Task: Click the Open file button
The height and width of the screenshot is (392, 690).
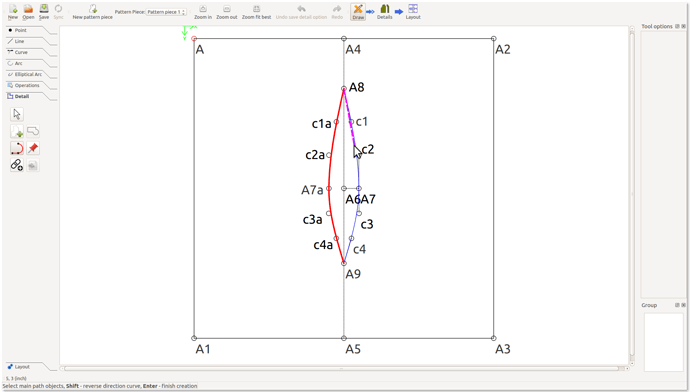Action: tap(28, 12)
